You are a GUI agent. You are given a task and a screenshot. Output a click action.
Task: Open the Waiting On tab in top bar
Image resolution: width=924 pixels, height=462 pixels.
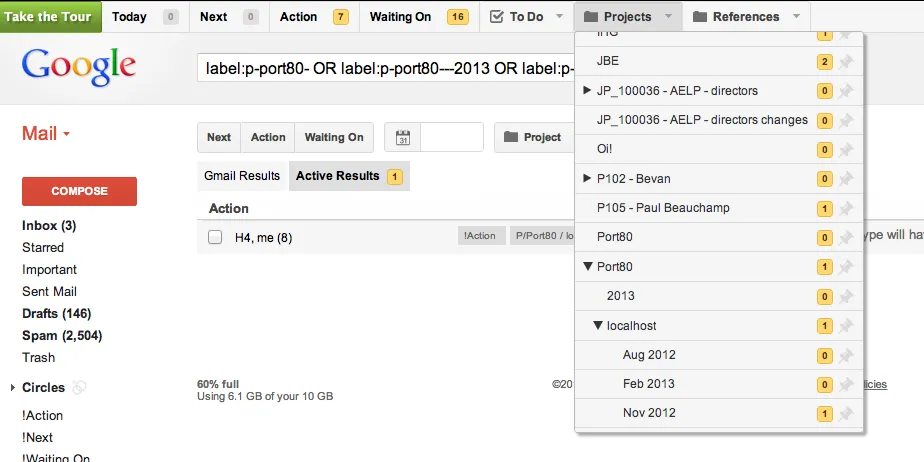point(417,17)
